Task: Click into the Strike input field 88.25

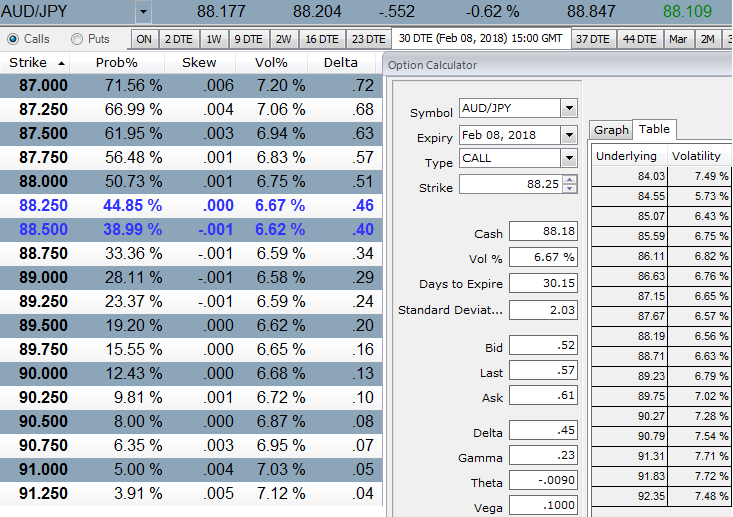Action: click(510, 184)
